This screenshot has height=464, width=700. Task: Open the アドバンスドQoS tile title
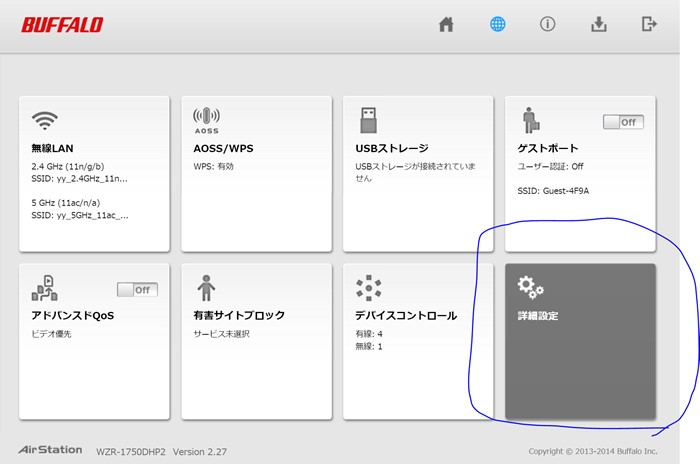(73, 316)
